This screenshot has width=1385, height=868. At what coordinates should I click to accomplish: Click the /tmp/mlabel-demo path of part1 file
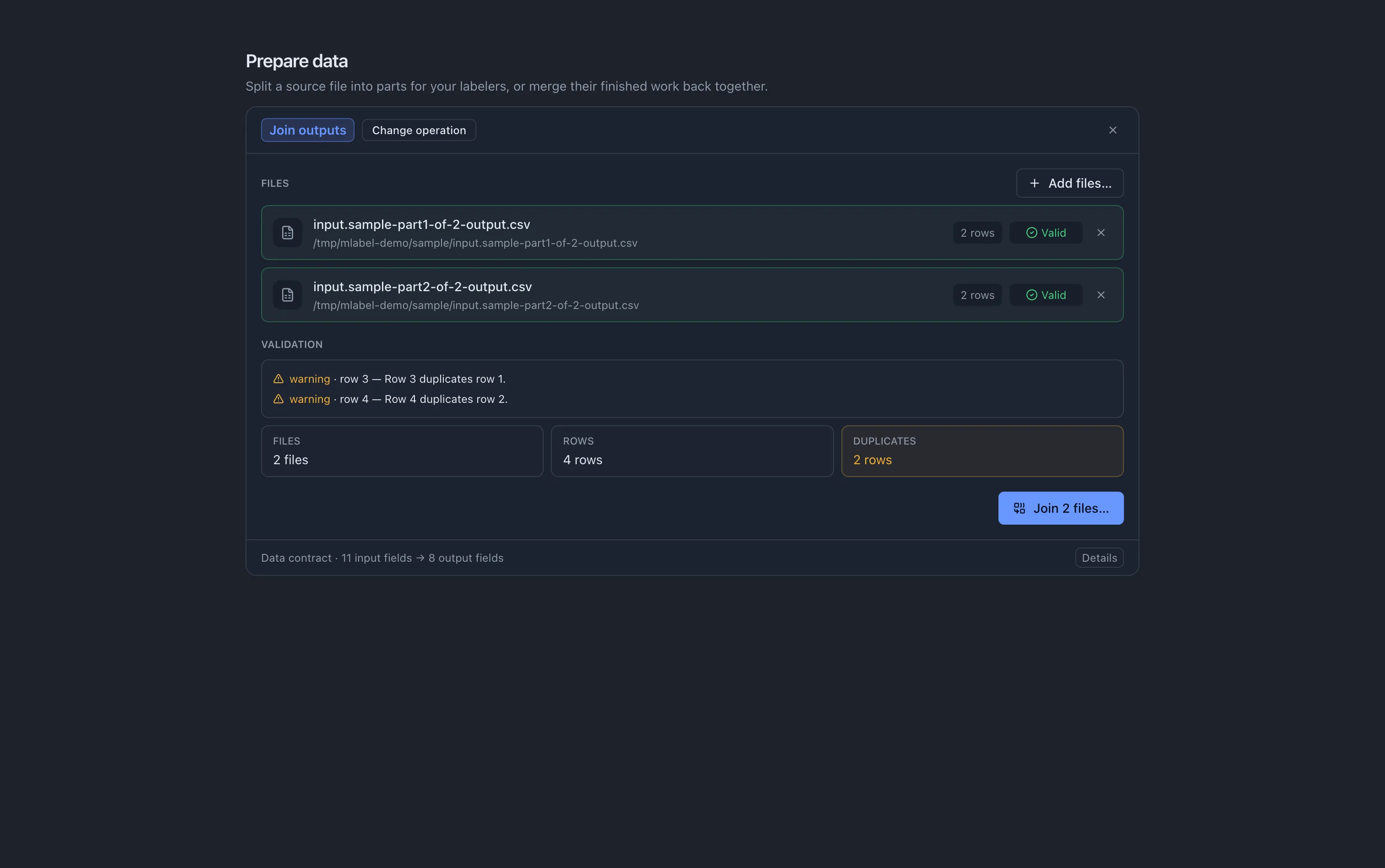pyautogui.click(x=475, y=244)
